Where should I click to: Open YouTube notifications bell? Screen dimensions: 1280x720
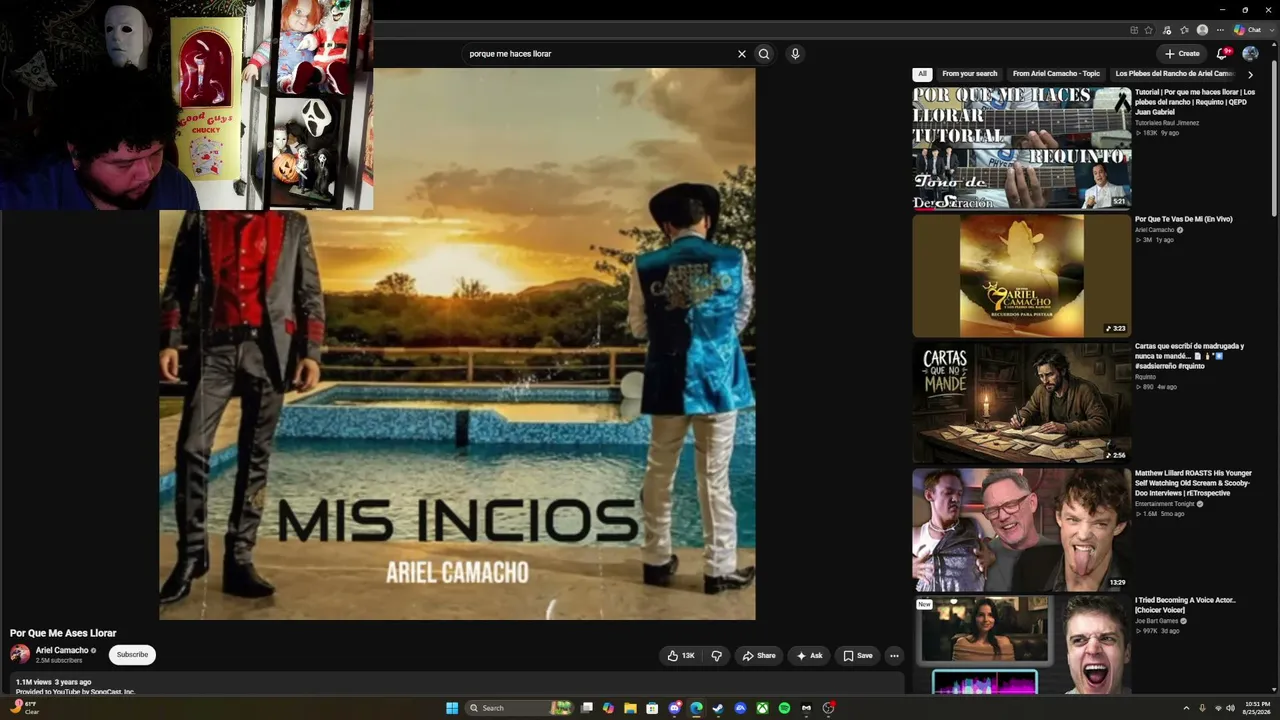[1222, 54]
